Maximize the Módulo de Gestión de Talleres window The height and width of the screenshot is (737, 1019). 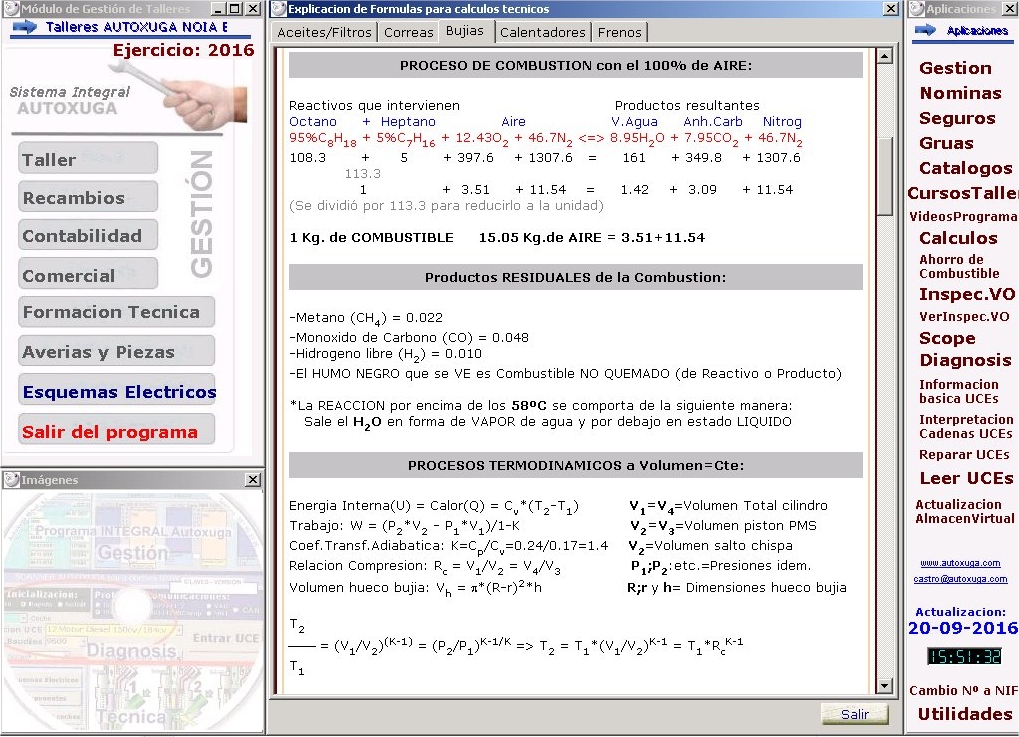235,9
